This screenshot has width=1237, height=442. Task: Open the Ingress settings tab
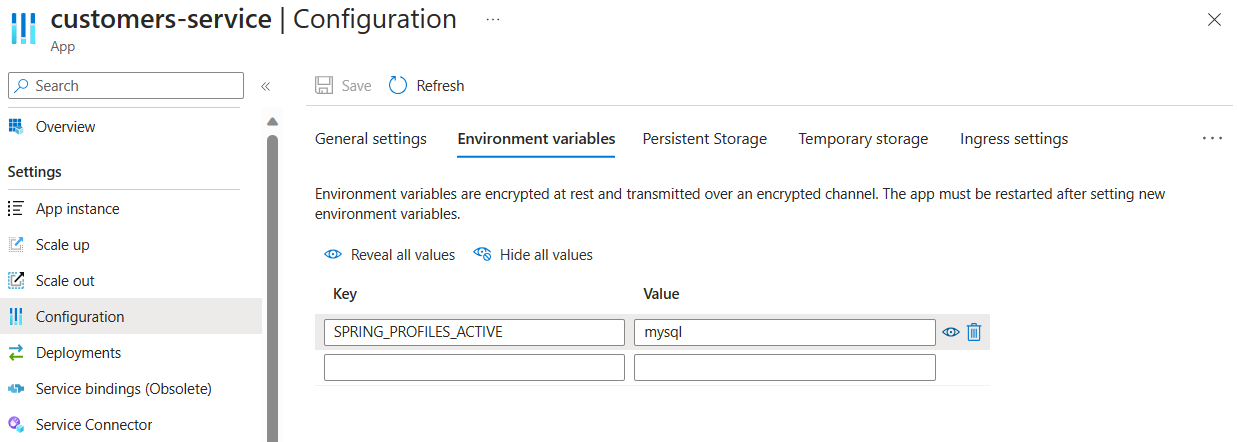click(x=1013, y=139)
